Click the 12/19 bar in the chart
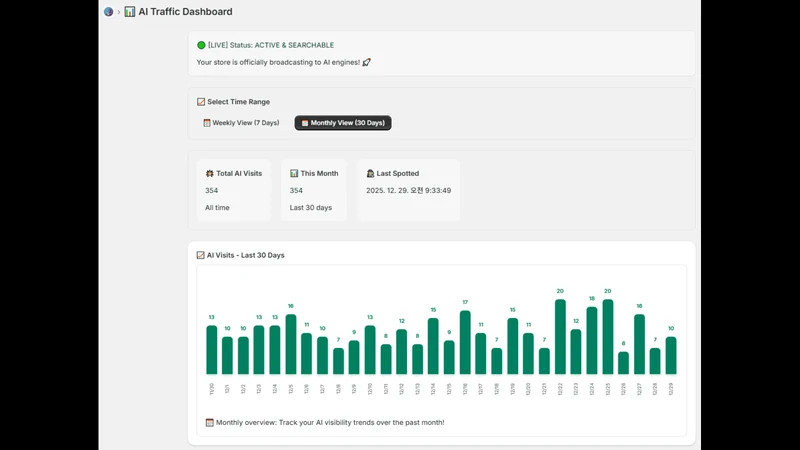 [x=513, y=346]
